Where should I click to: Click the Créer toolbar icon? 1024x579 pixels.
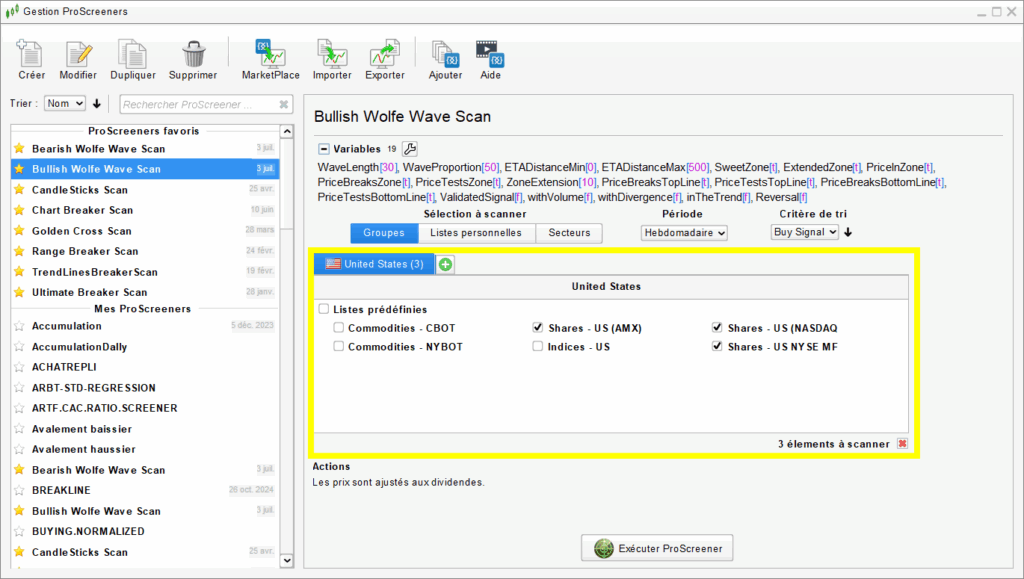30,57
